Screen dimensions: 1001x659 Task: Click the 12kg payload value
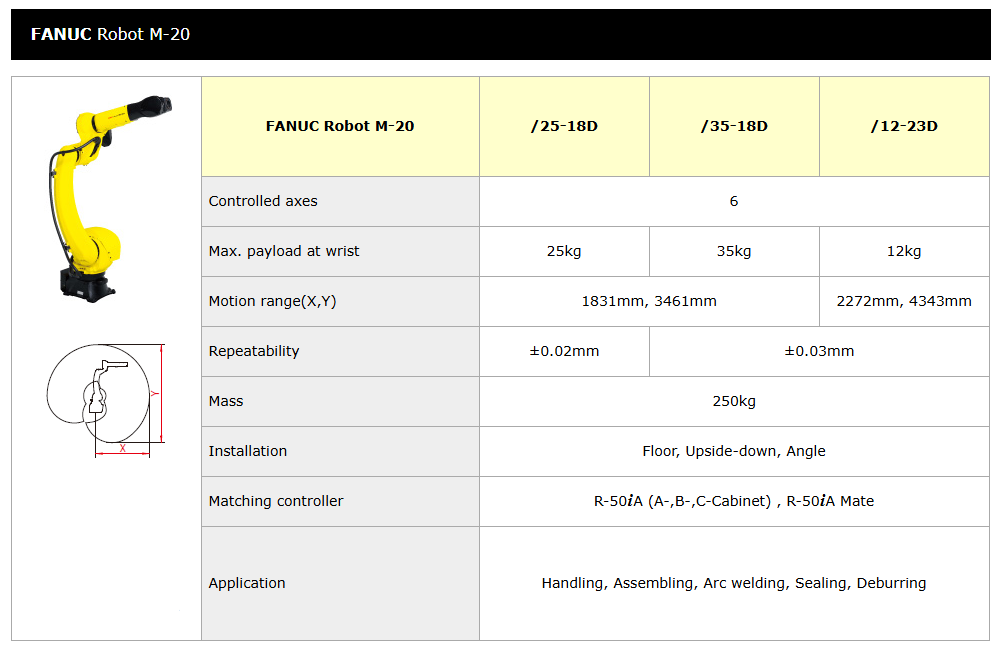coord(904,251)
